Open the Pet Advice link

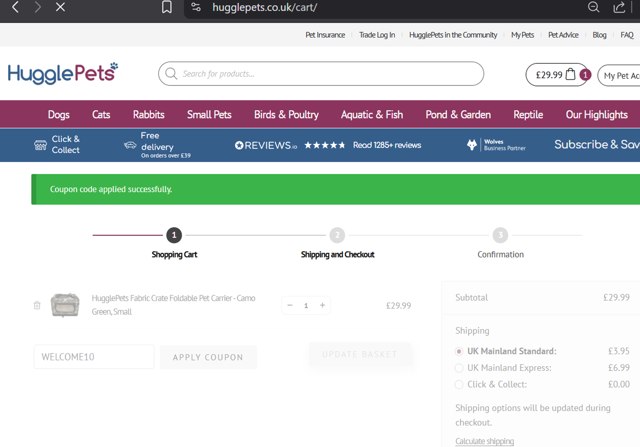coord(563,35)
